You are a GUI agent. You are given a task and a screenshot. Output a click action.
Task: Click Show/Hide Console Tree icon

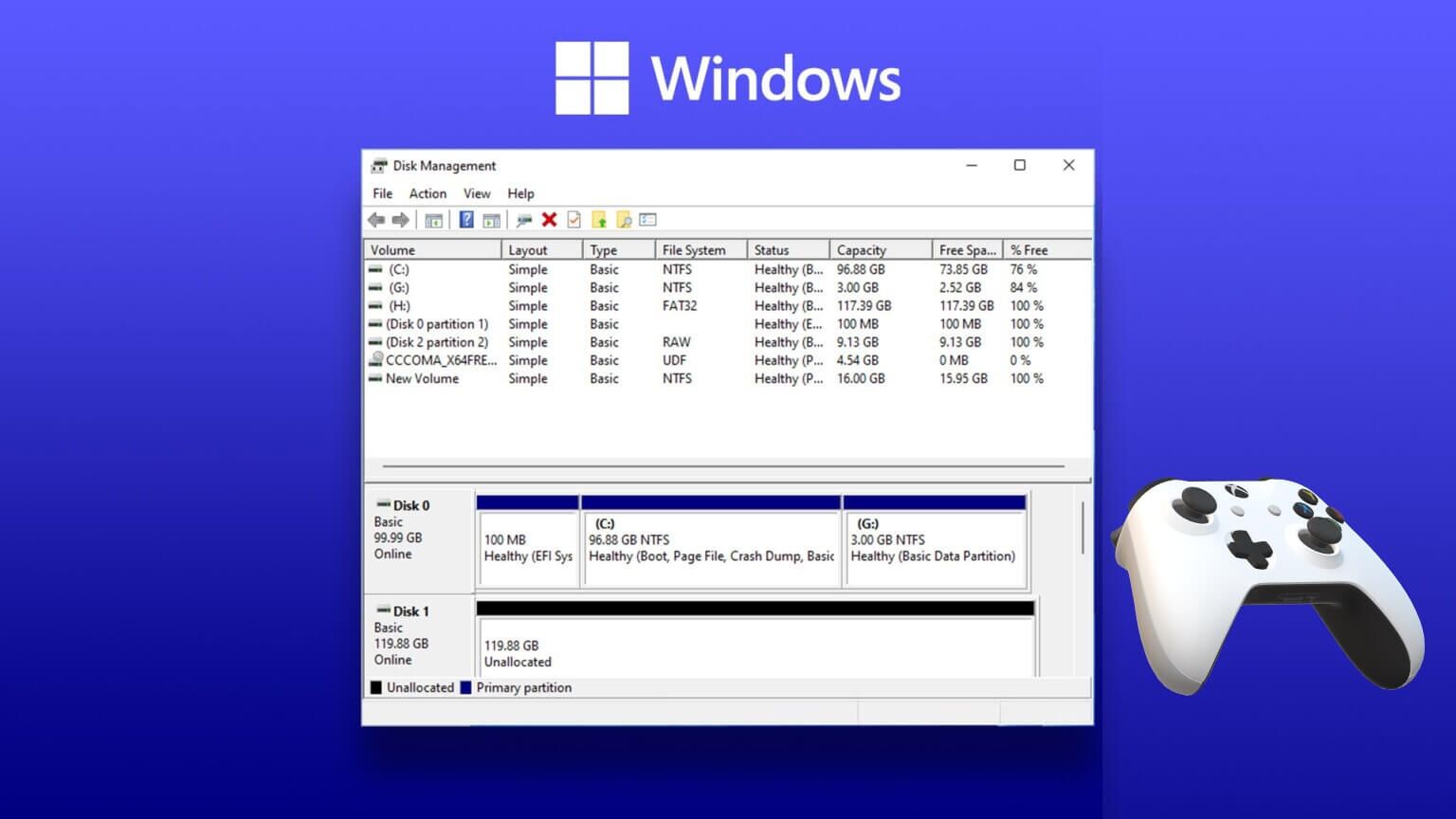point(433,220)
